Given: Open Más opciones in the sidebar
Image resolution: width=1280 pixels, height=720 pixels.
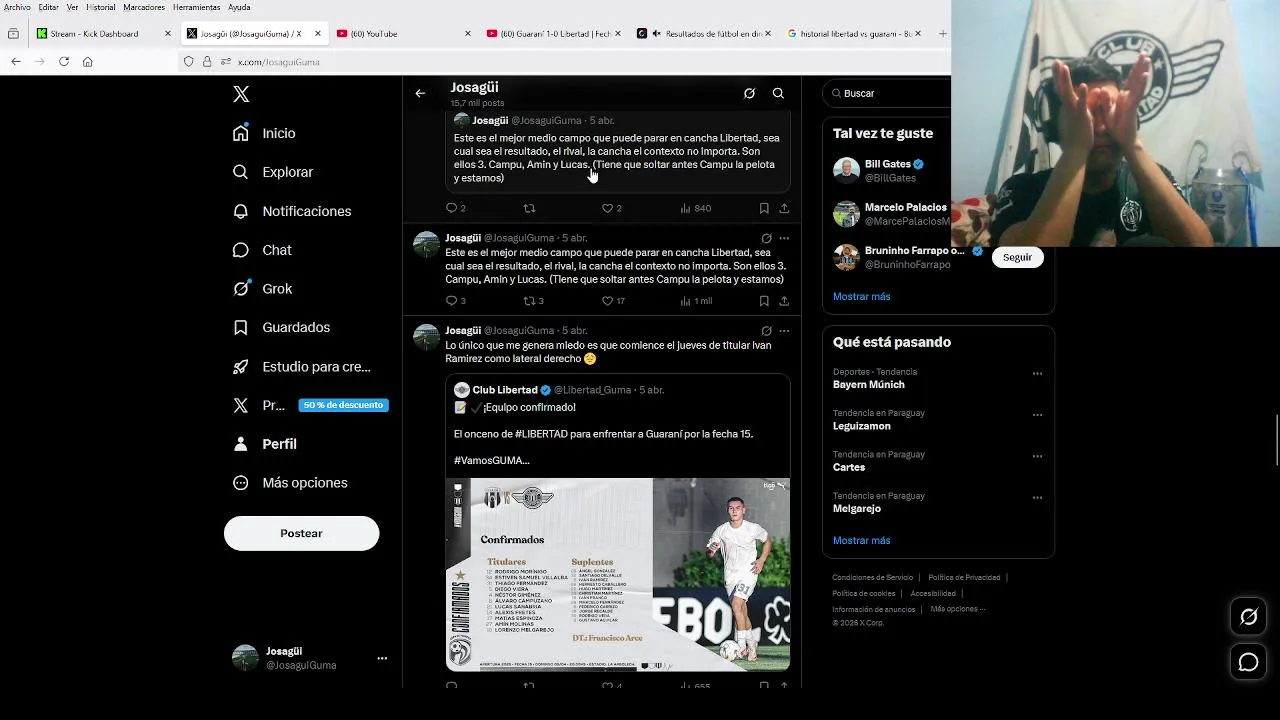Looking at the screenshot, I should coord(290,483).
